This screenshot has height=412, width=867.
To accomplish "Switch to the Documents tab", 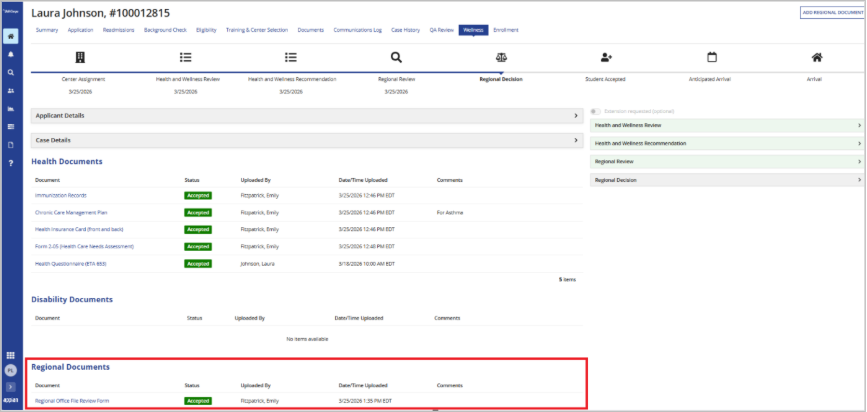I will (x=311, y=30).
